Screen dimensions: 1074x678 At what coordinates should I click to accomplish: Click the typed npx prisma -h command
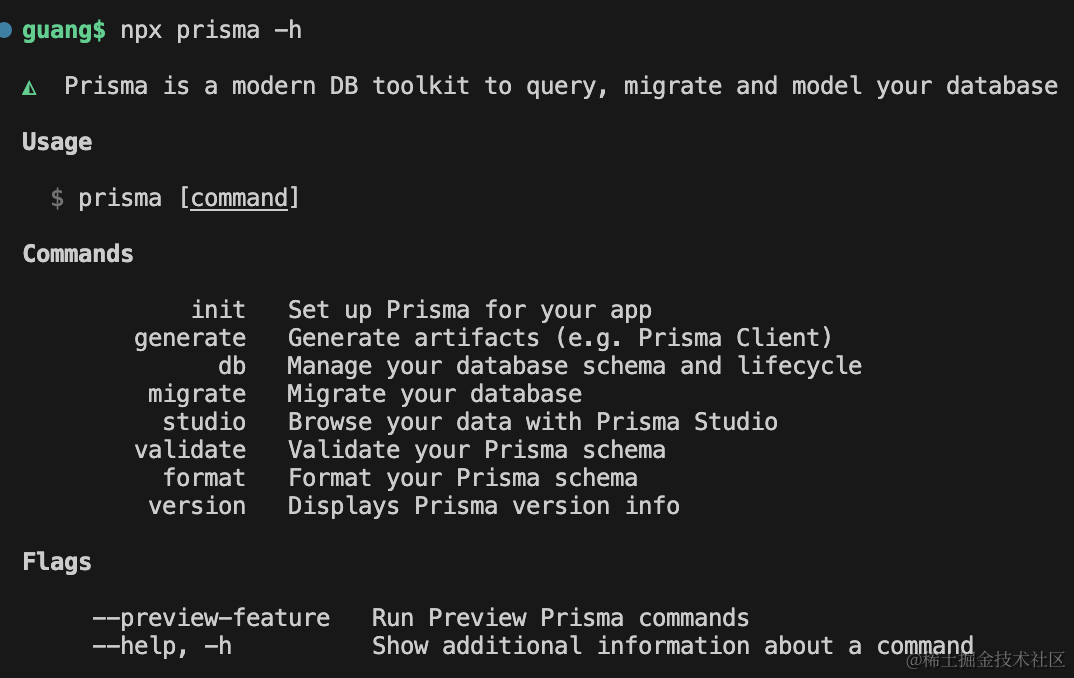pos(211,30)
